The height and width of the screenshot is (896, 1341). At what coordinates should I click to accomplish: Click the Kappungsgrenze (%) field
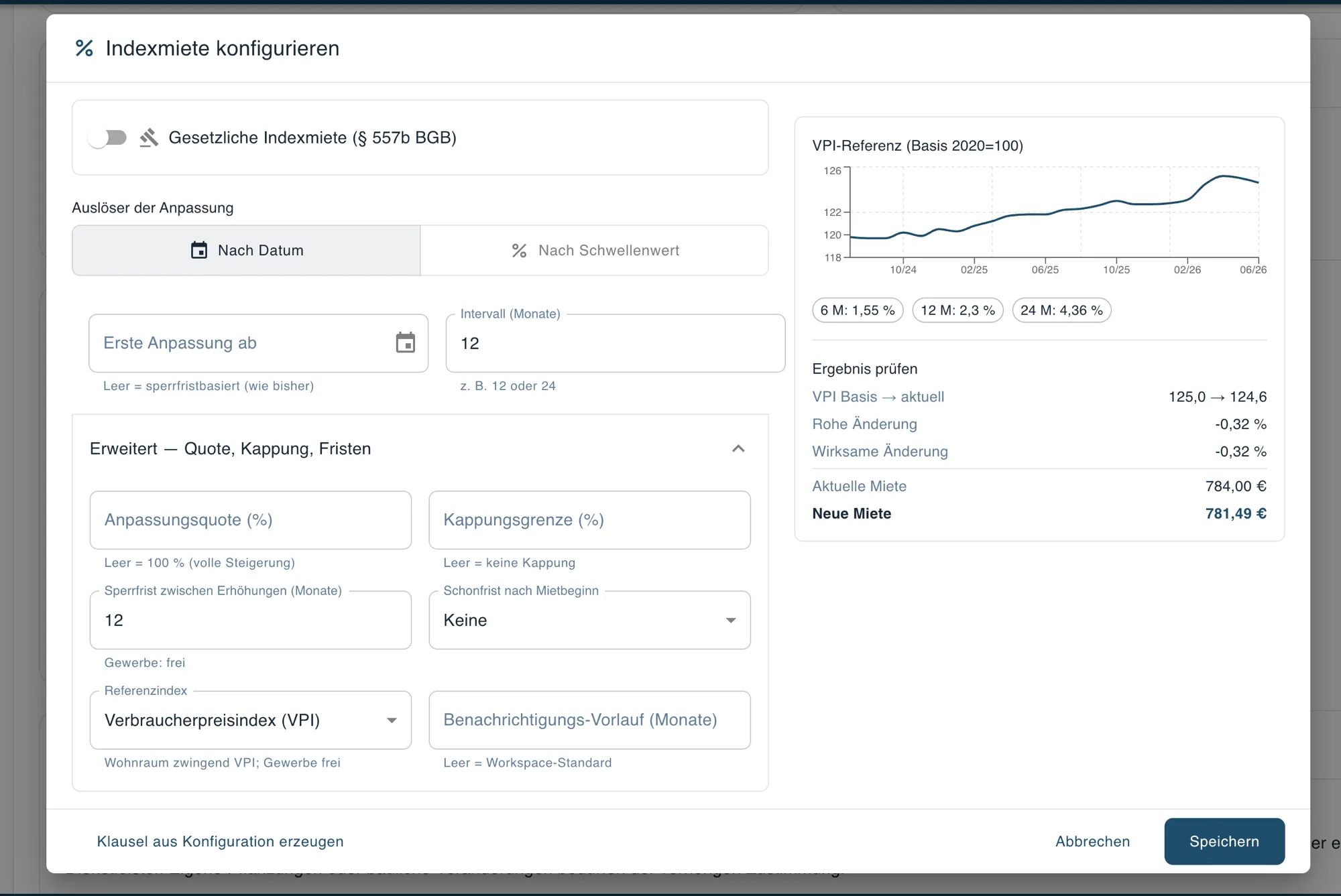tap(590, 520)
